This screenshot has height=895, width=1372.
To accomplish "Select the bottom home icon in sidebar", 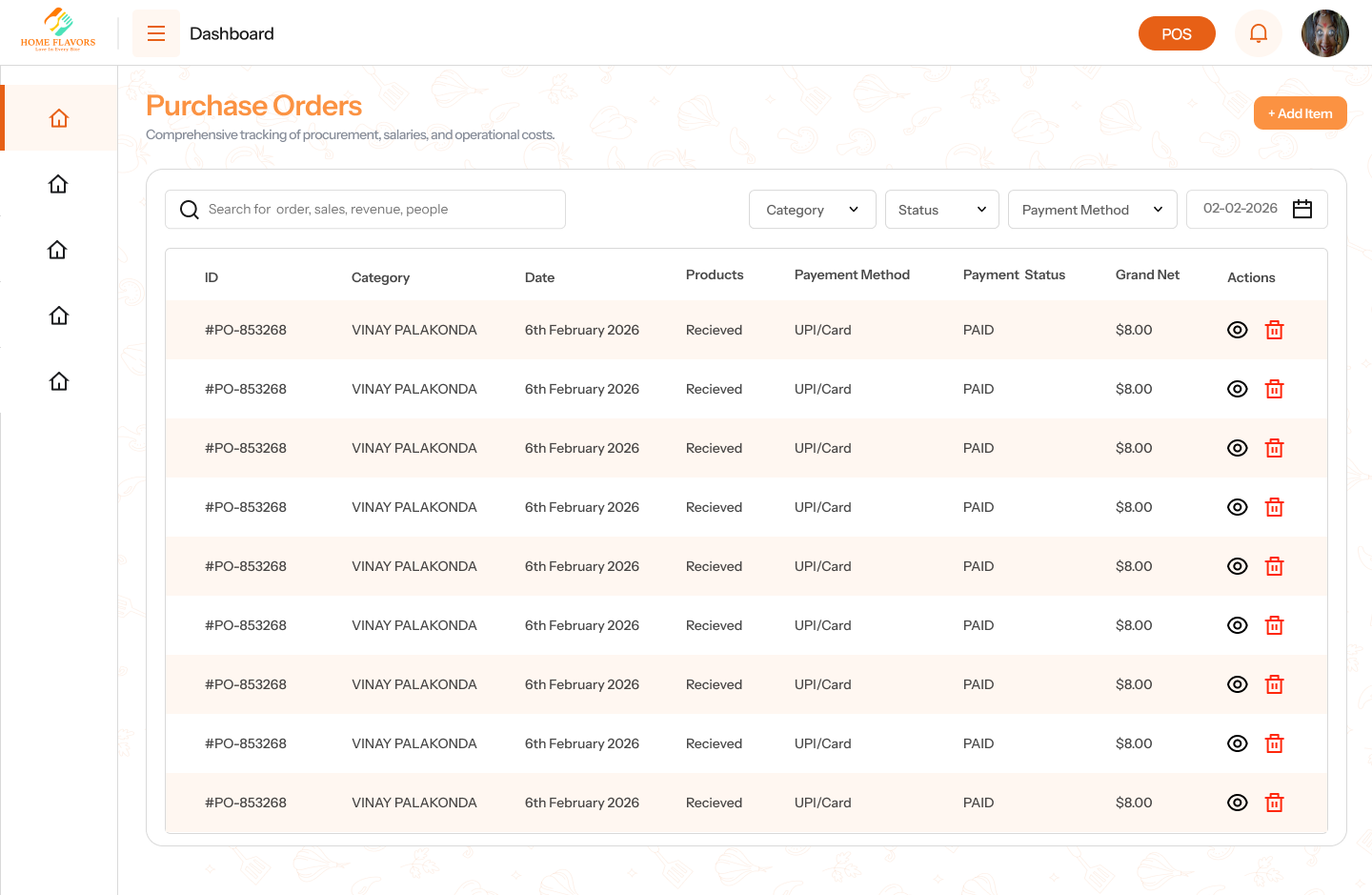I will point(59,381).
